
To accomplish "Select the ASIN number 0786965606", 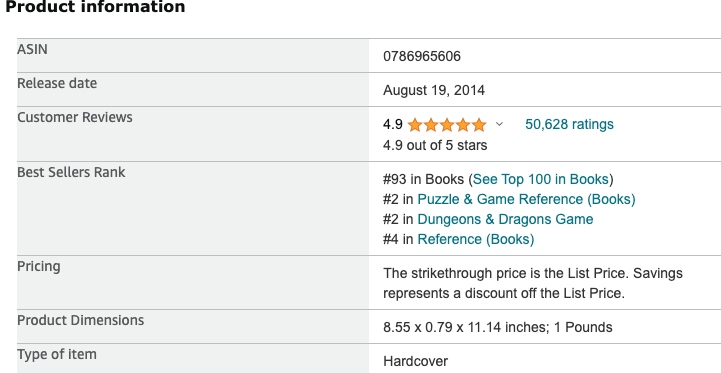I will point(422,56).
